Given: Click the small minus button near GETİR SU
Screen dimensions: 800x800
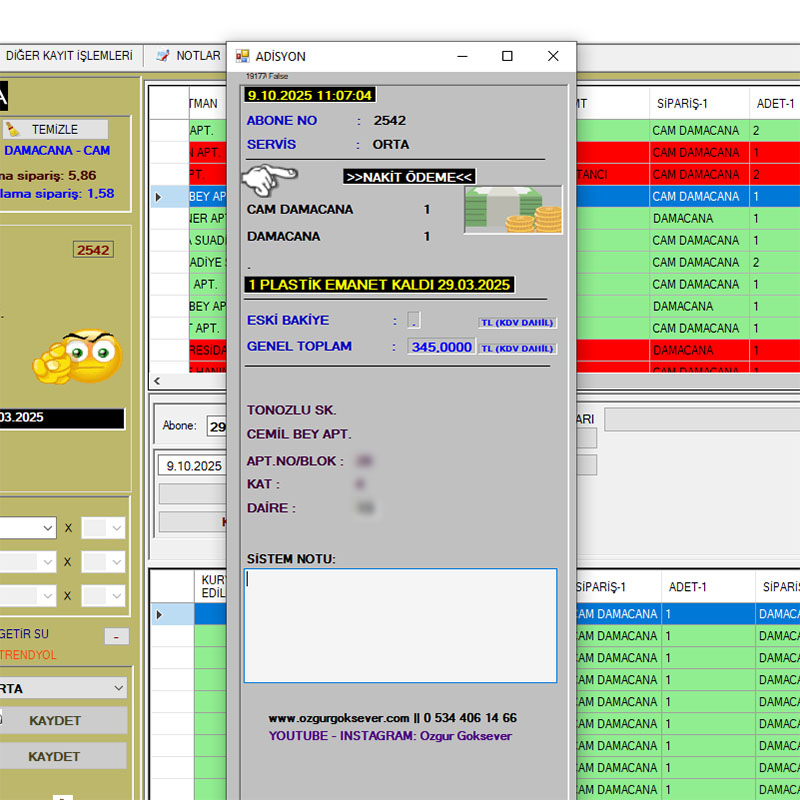Looking at the screenshot, I should point(116,637).
